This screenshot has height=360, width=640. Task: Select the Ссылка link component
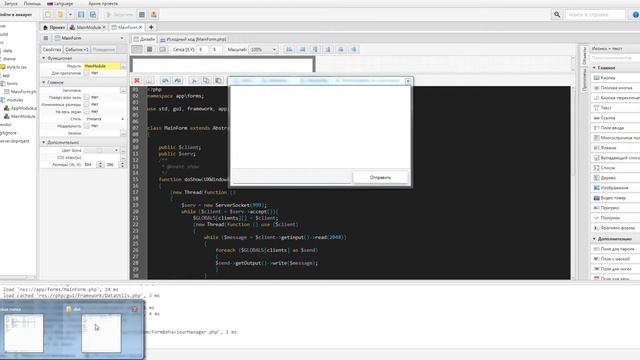click(x=616, y=118)
